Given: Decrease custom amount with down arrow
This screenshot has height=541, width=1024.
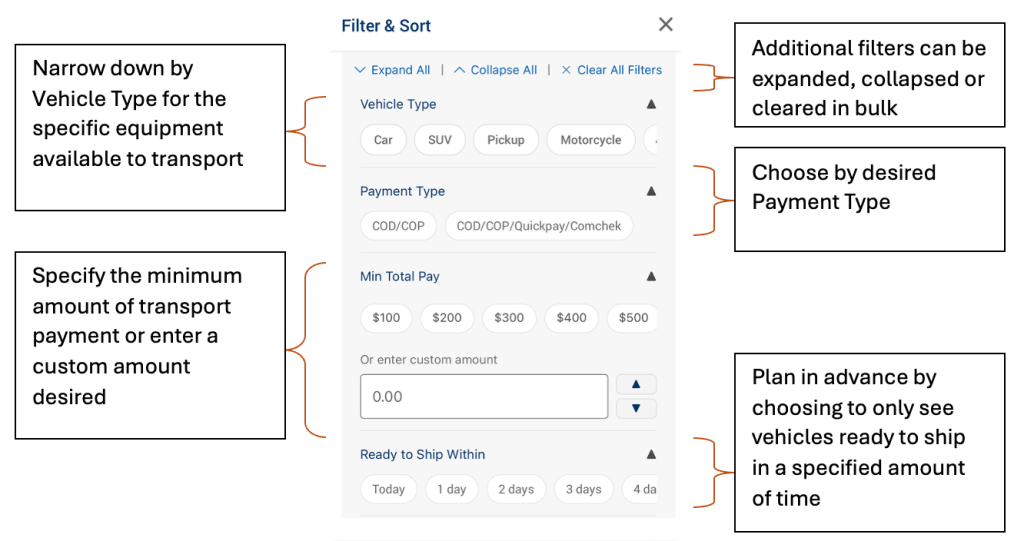Looking at the screenshot, I should [x=636, y=408].
